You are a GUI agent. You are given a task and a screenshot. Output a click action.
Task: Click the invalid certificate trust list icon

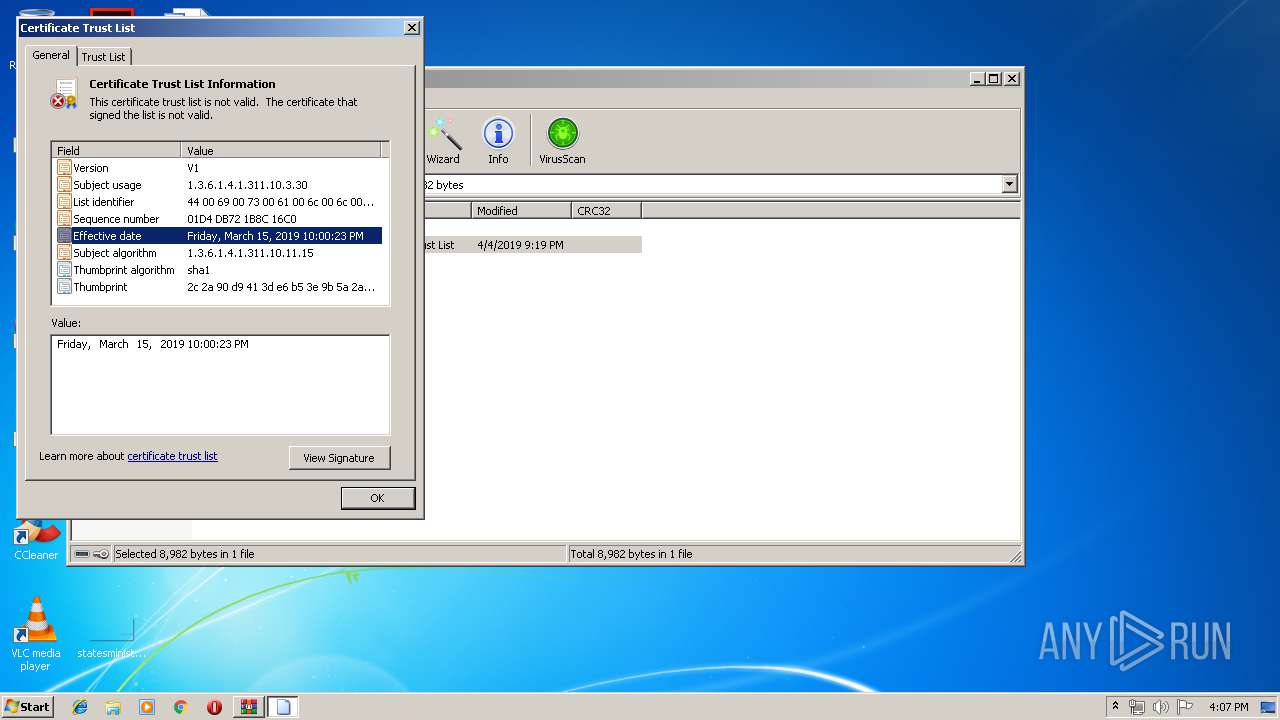pos(64,95)
